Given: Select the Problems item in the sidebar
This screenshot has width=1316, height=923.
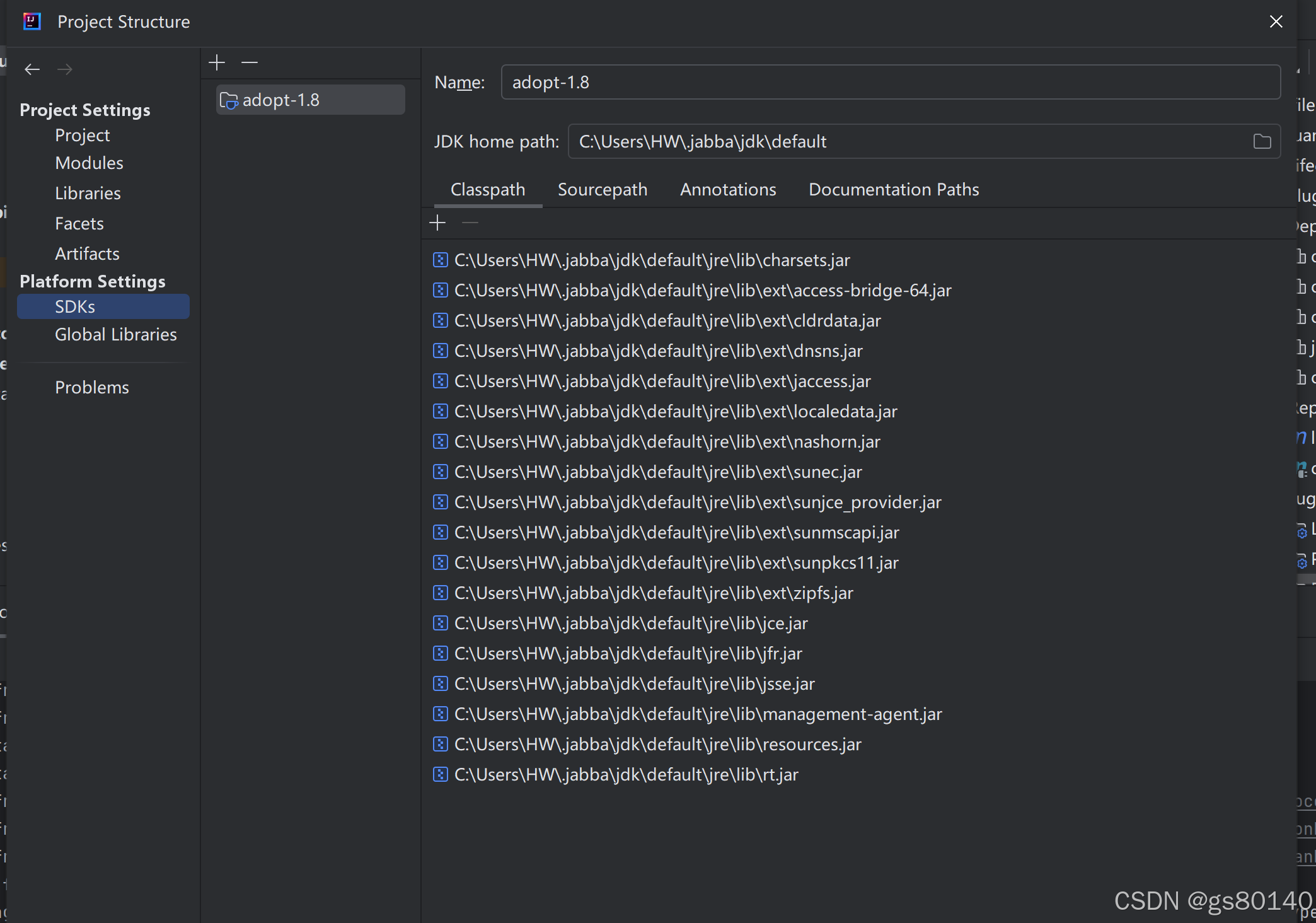Looking at the screenshot, I should (x=91, y=388).
